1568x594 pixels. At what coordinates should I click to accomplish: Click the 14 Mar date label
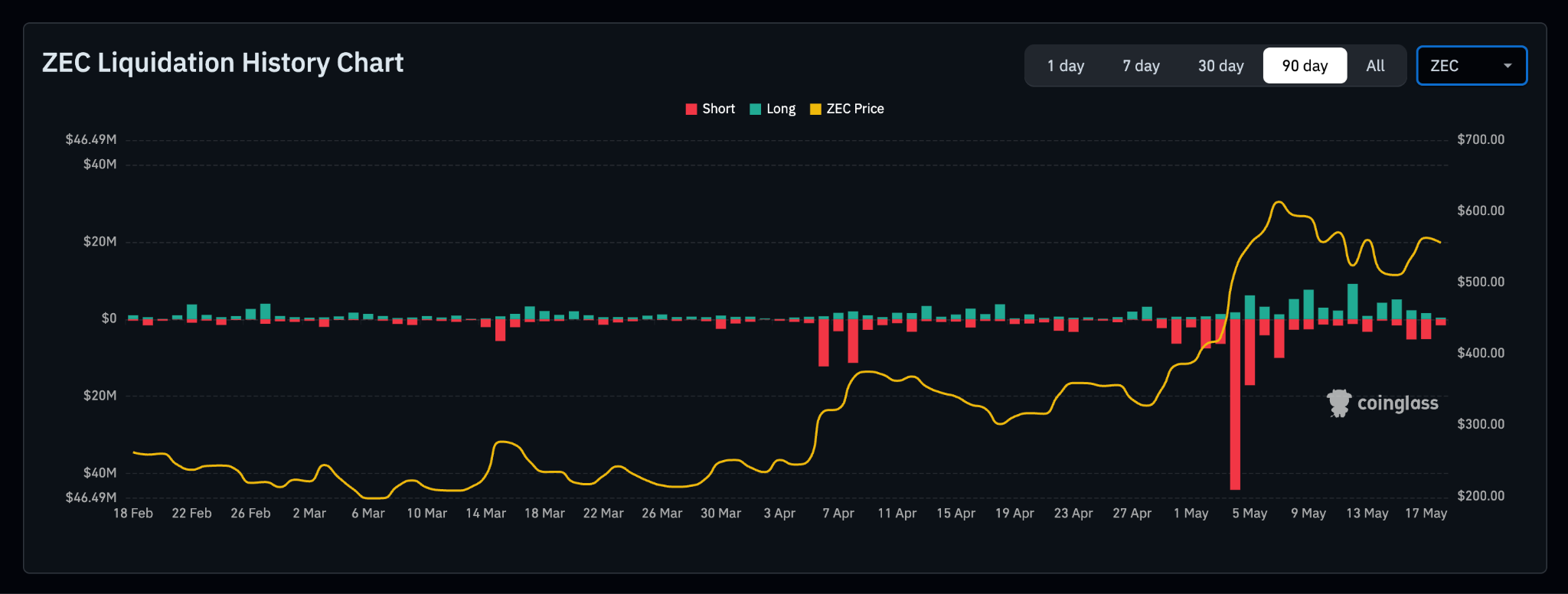coord(485,513)
